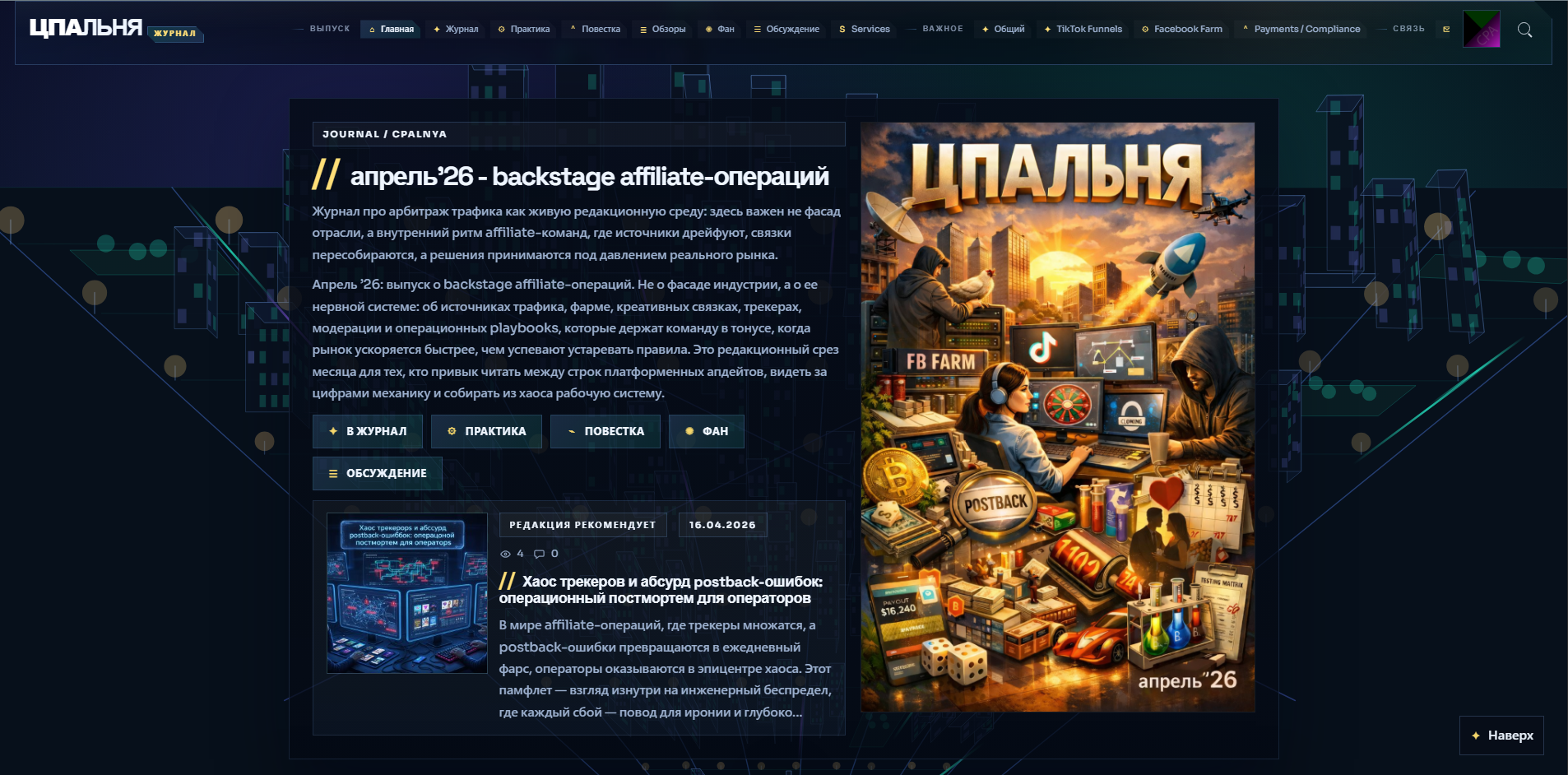
Task: Open the search magnifier icon
Action: tap(1524, 30)
